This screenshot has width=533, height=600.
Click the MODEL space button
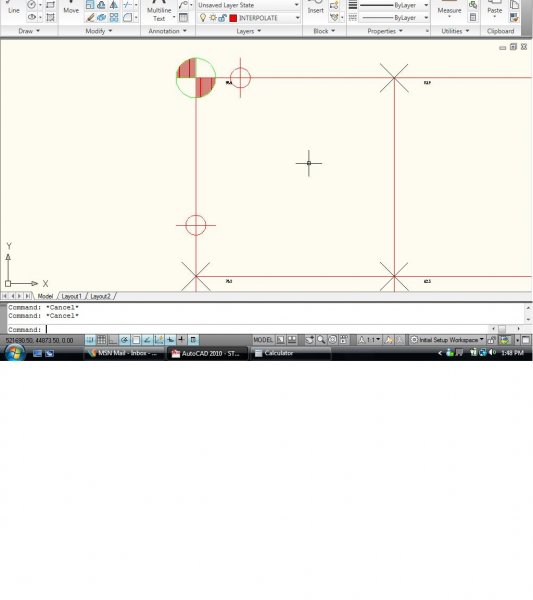(x=263, y=339)
